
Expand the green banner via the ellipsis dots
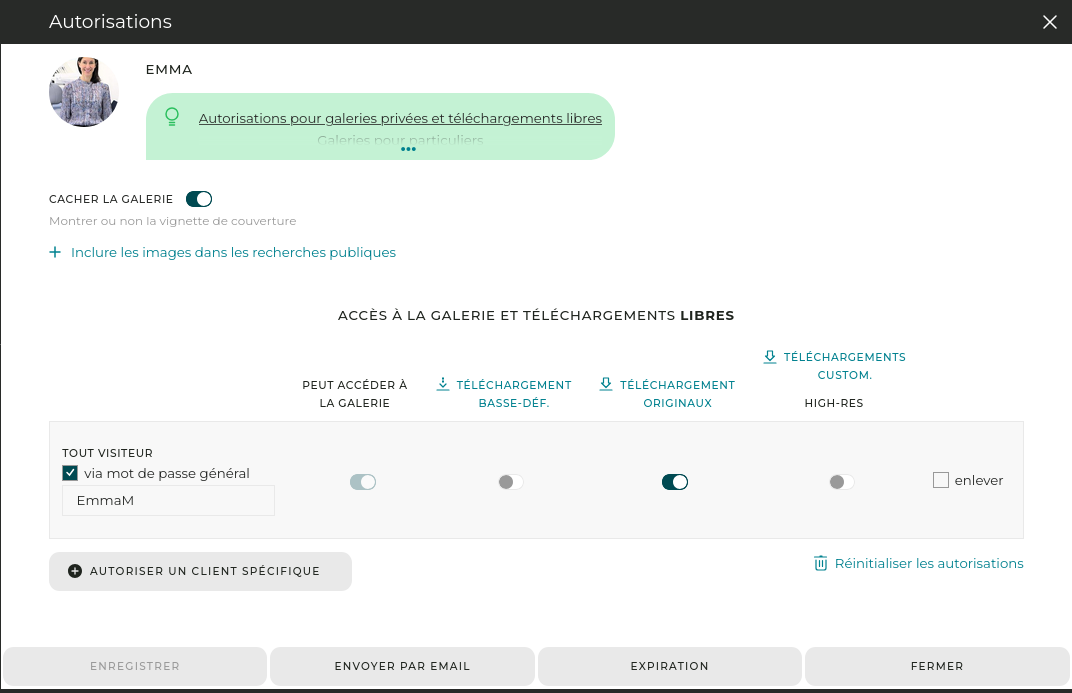(408, 149)
